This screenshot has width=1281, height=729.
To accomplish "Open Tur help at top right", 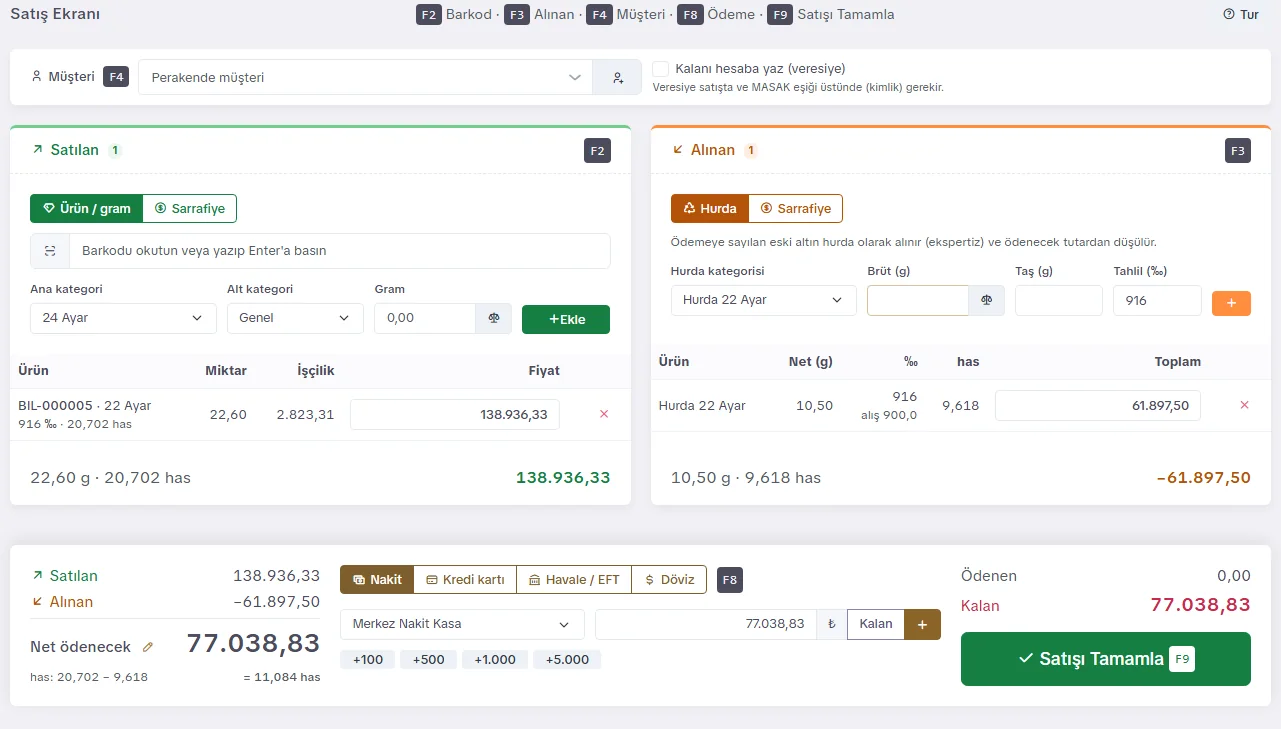I will [x=1241, y=15].
